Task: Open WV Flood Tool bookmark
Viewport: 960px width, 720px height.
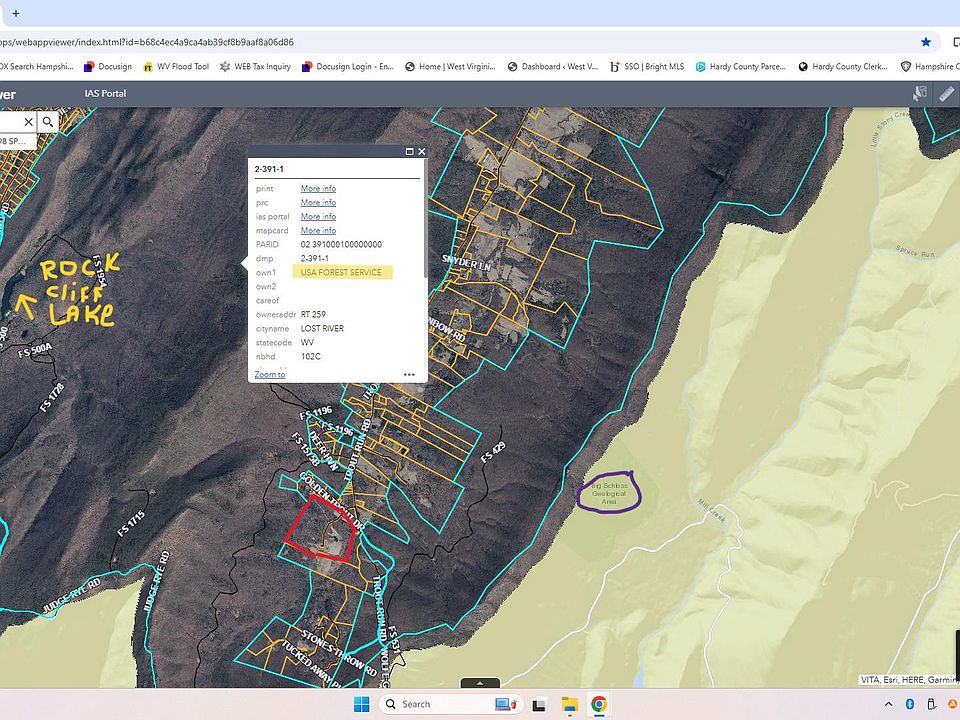Action: 176,67
